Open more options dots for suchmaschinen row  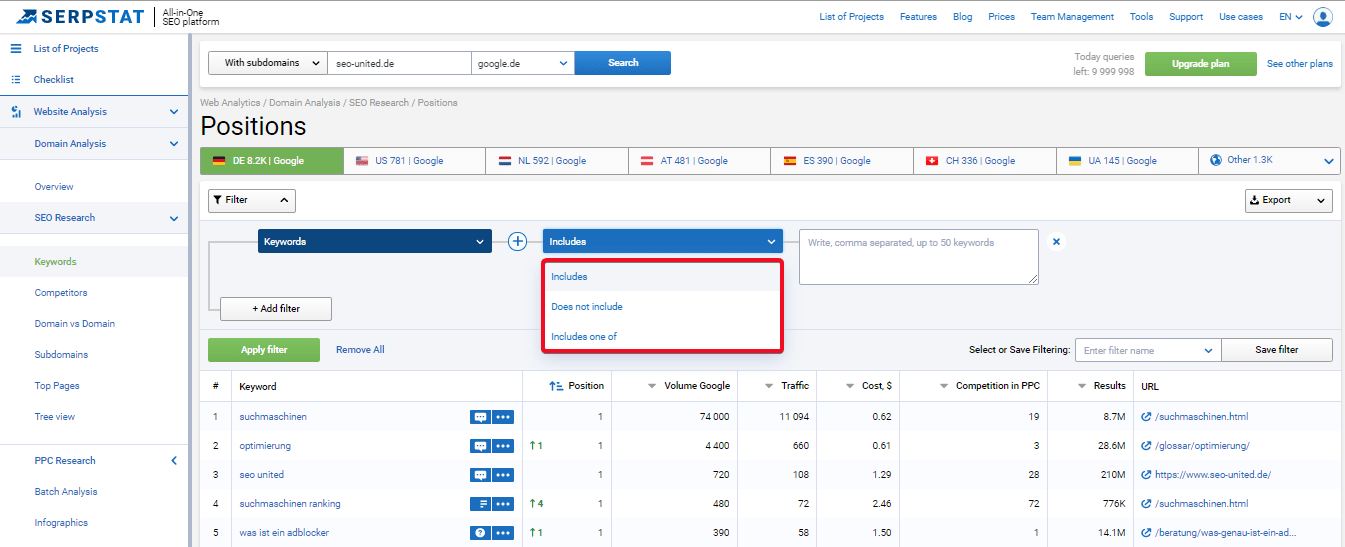[502, 417]
